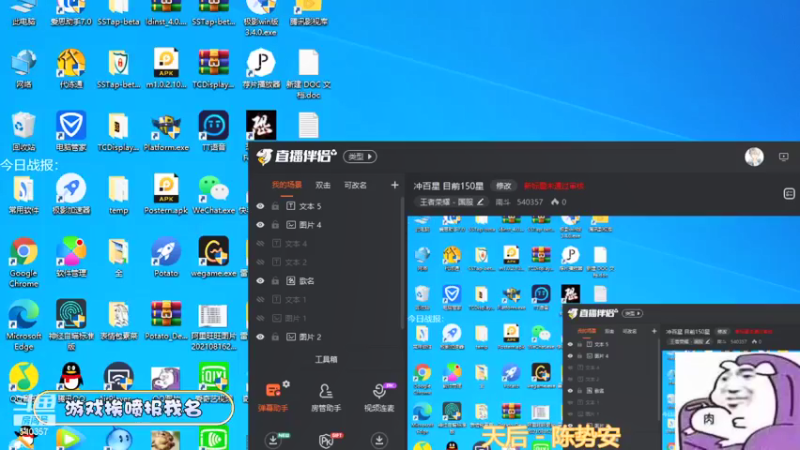Switch to the 我的场景 tab
The image size is (800, 450).
[286, 185]
